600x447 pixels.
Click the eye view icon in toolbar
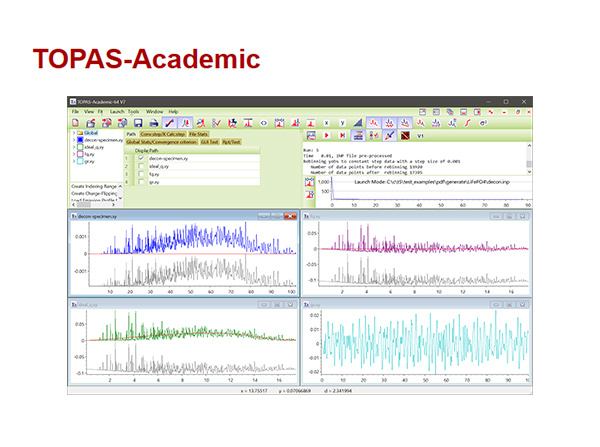[264, 123]
